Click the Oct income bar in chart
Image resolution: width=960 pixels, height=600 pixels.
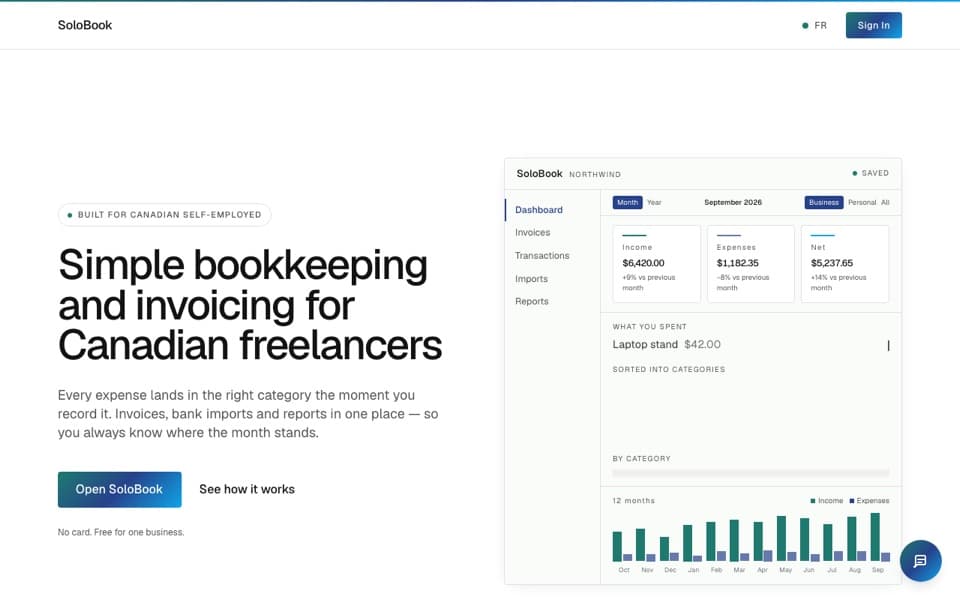point(617,546)
